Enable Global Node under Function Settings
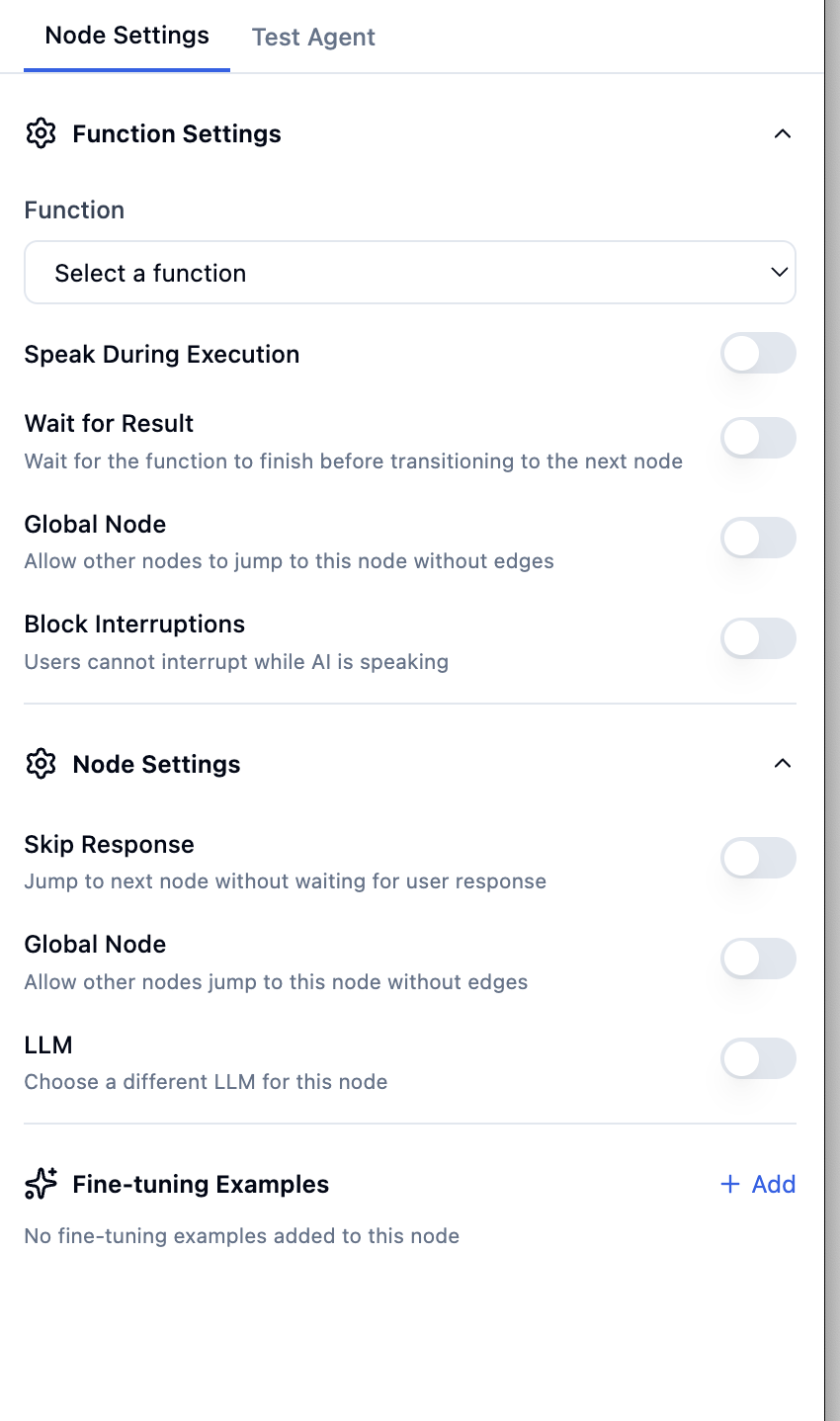This screenshot has width=840, height=1421. tap(758, 538)
